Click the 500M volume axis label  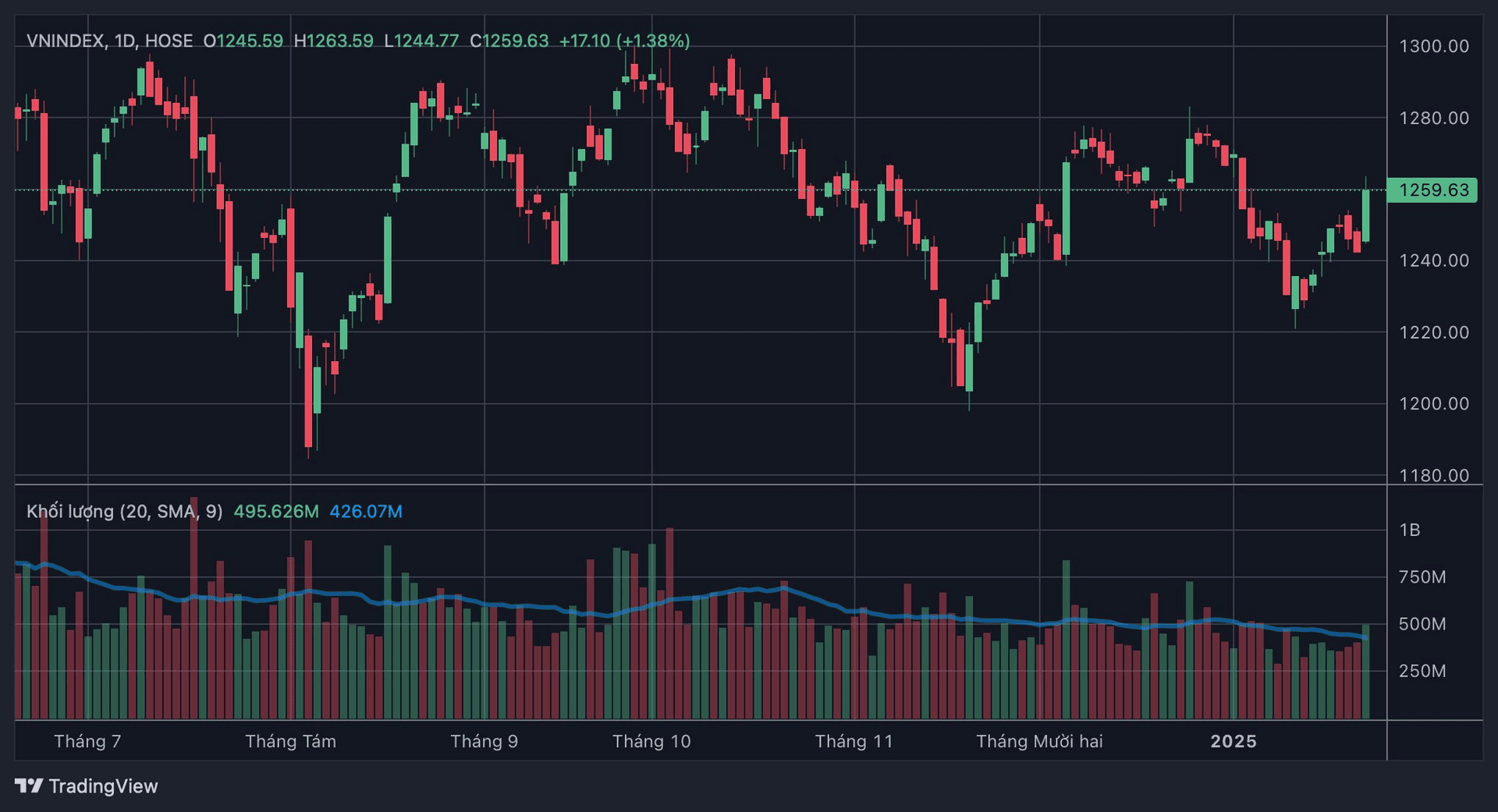point(1422,624)
